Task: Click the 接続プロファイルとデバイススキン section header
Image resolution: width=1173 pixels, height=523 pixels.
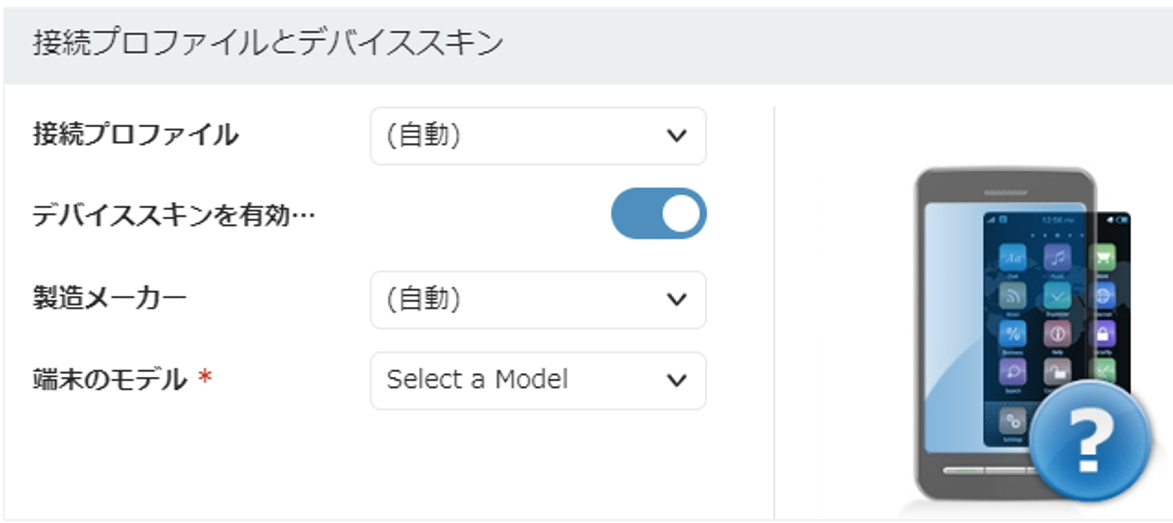Action: click(268, 43)
